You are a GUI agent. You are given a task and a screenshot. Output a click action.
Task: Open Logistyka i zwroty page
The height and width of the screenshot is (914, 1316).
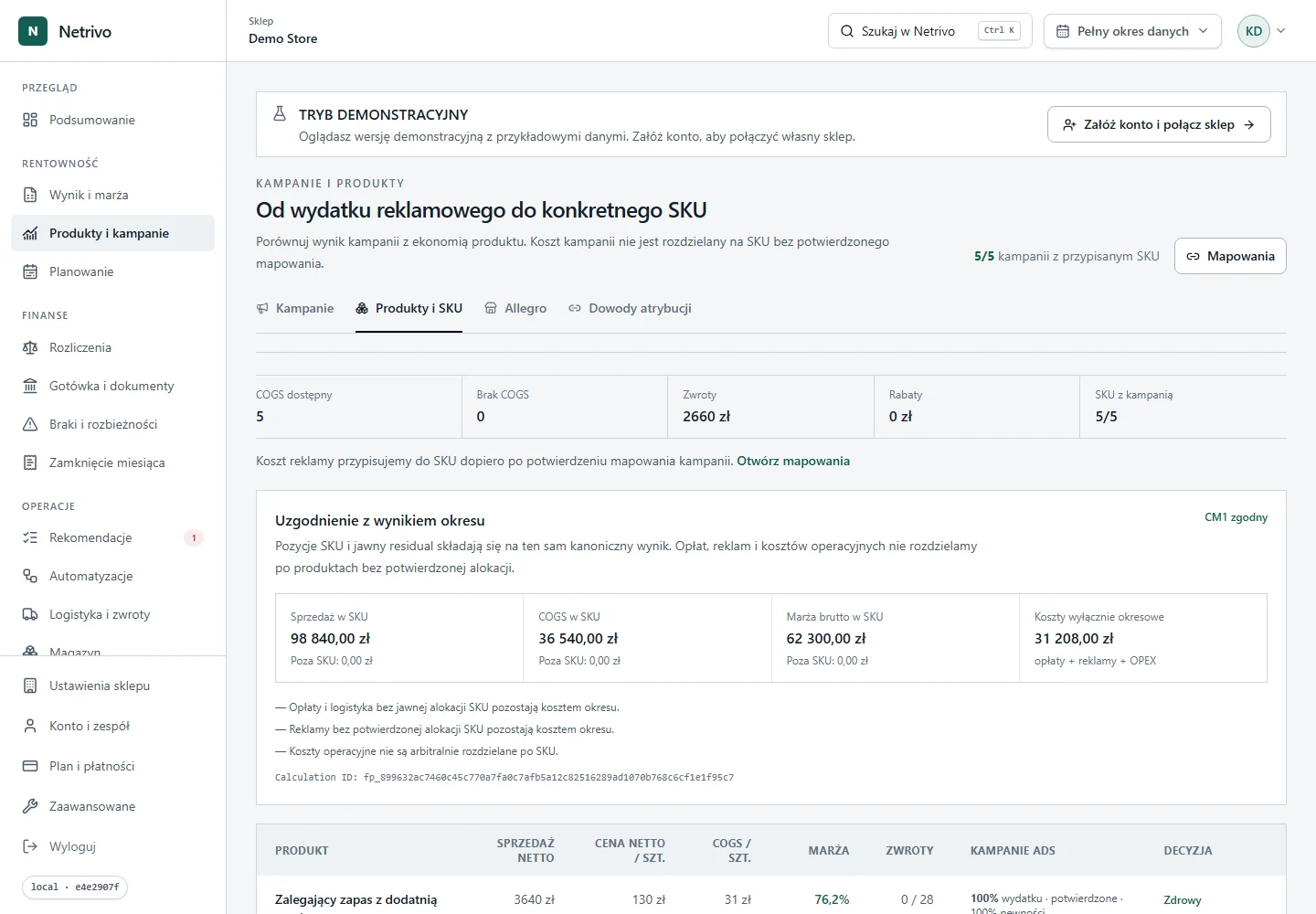112,614
